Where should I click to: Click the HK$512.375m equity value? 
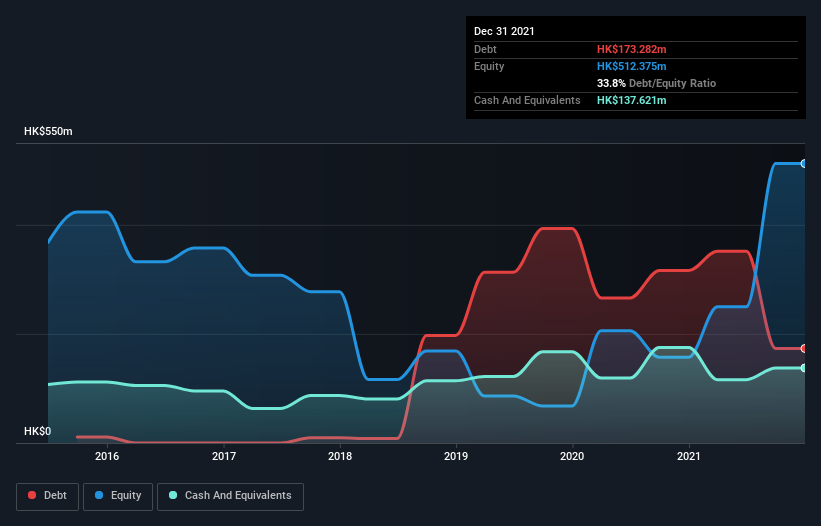631,66
